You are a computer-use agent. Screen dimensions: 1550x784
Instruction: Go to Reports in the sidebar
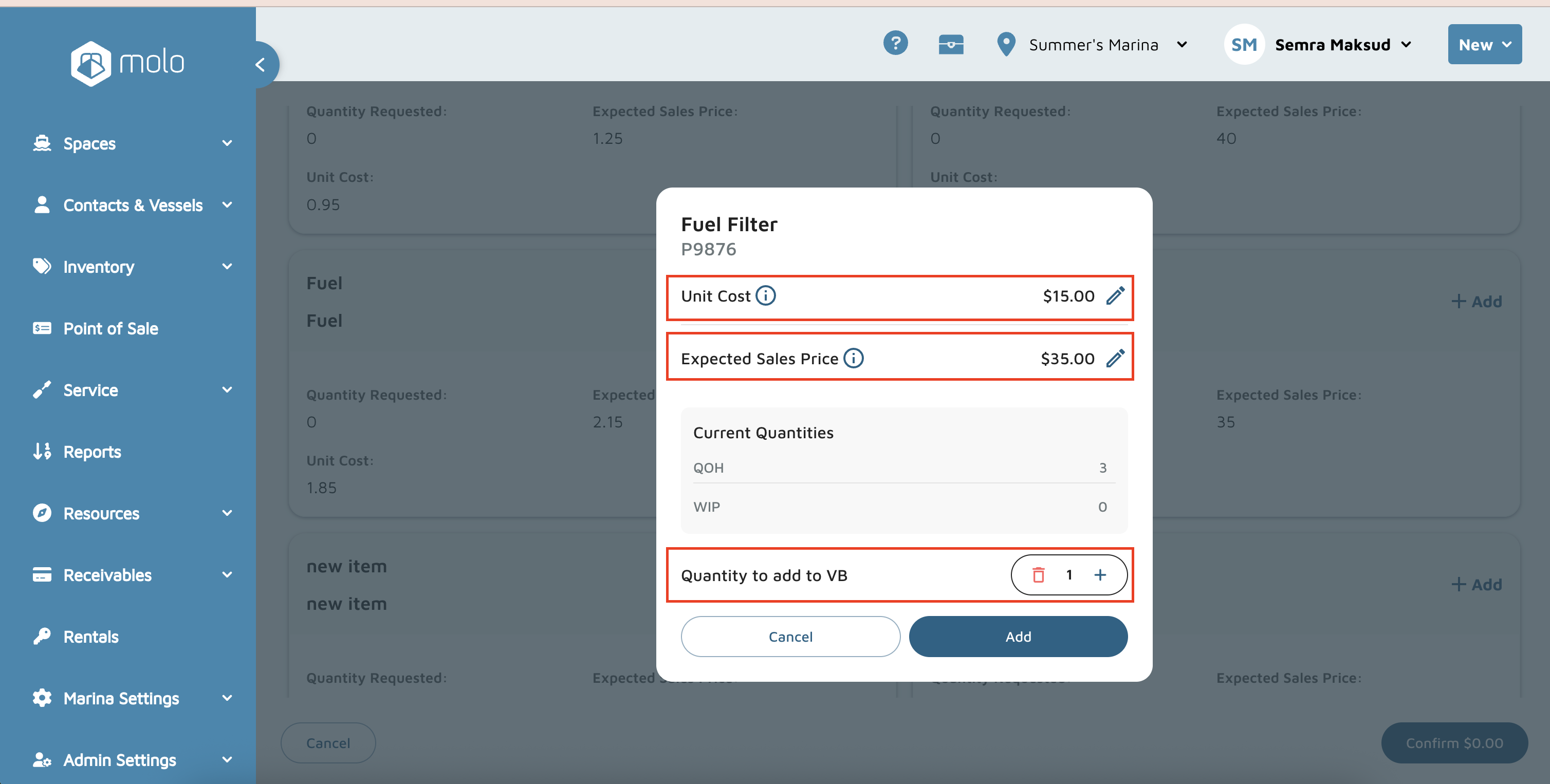coord(92,452)
